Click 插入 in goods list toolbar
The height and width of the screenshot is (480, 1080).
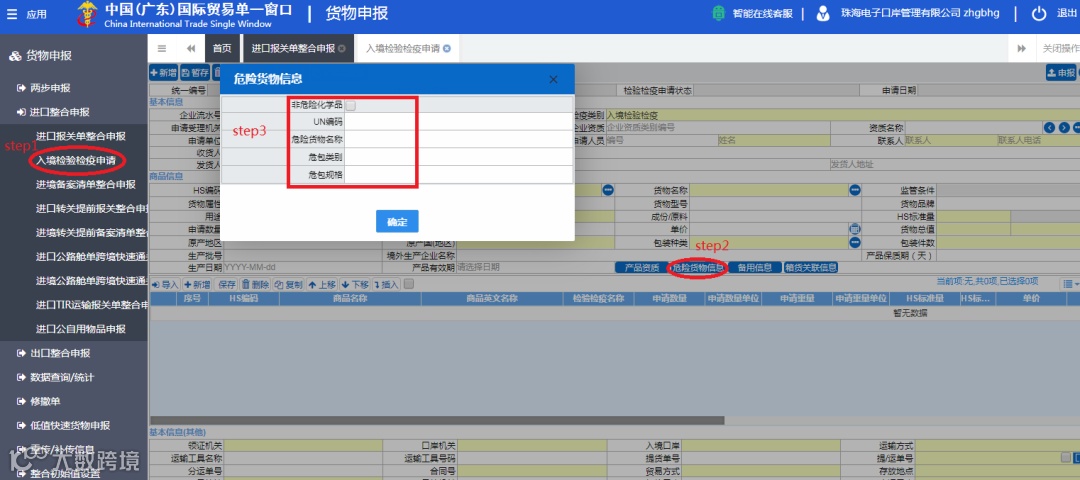pyautogui.click(x=386, y=284)
